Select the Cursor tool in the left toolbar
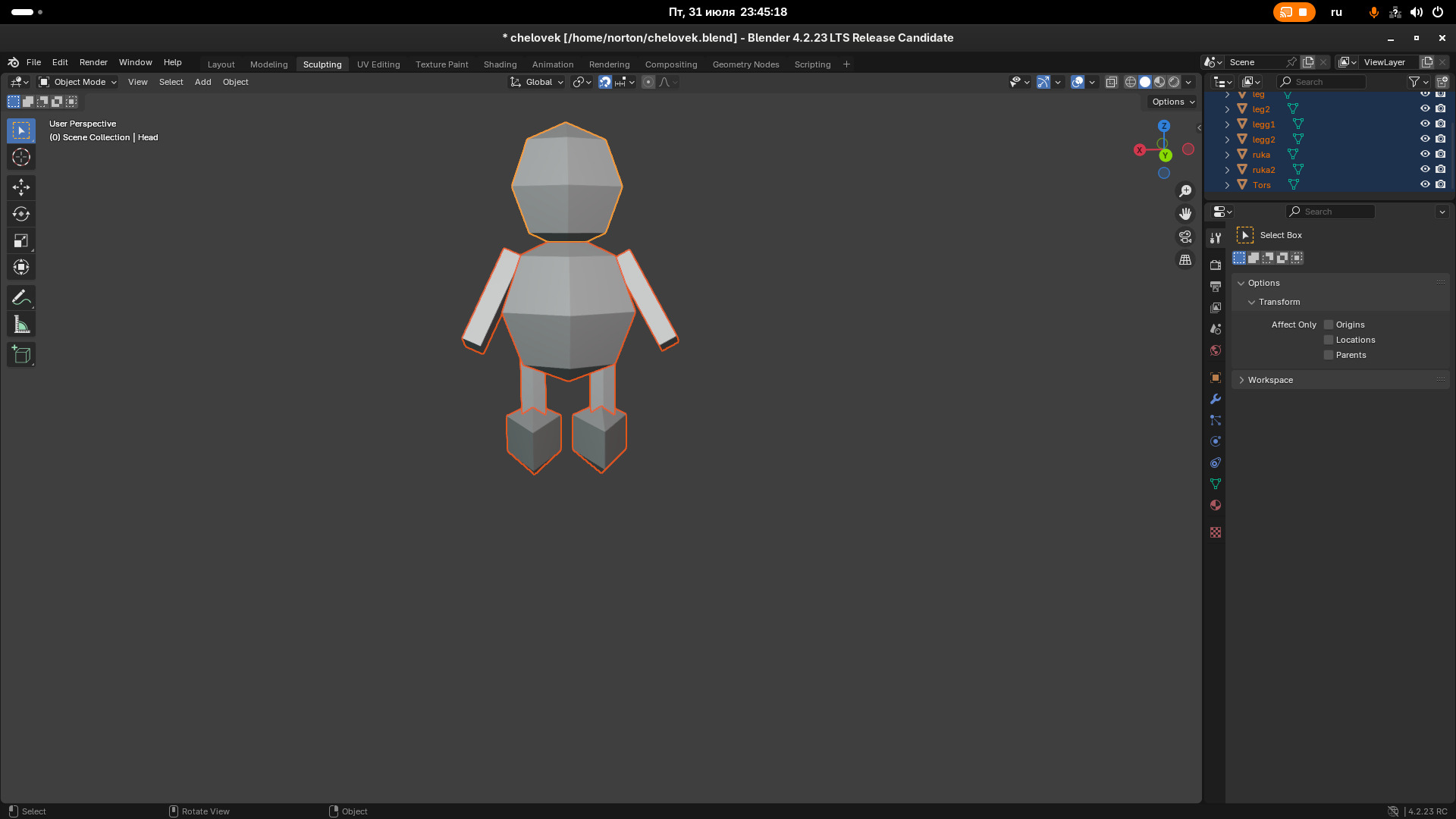This screenshot has height=819, width=1456. 21,157
